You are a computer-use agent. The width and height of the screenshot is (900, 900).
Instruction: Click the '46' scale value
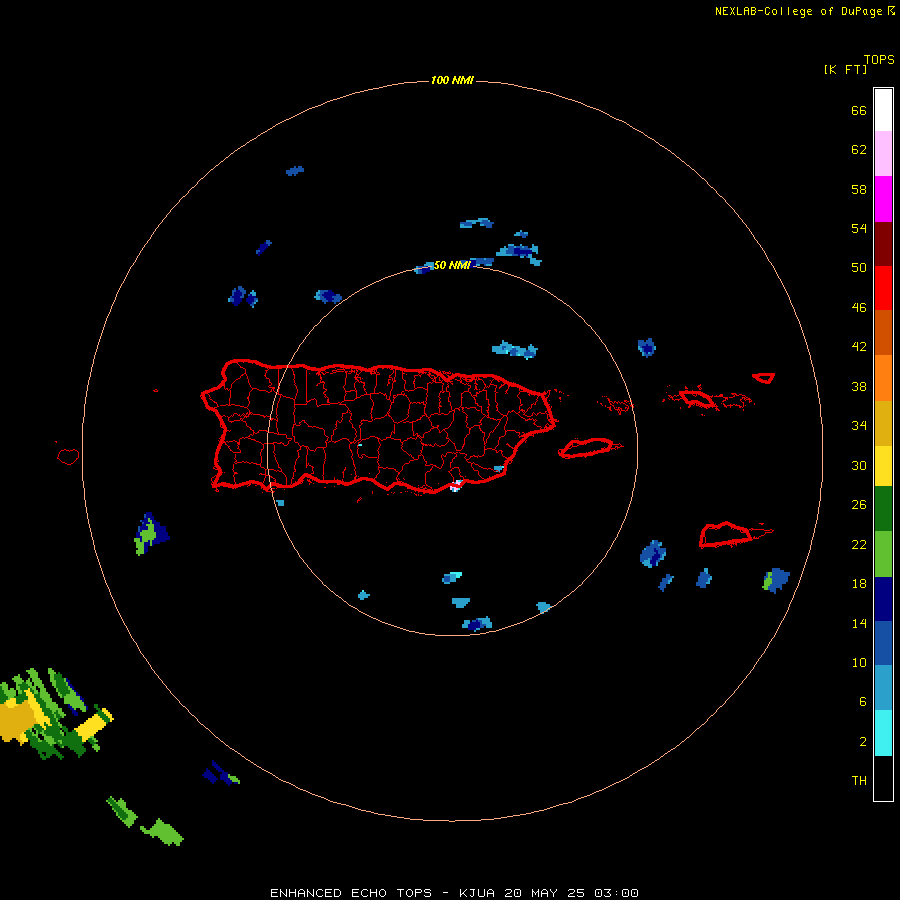[859, 308]
